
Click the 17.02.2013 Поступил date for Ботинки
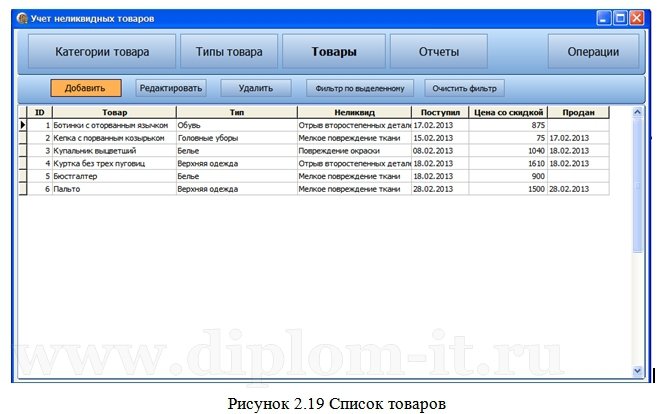pyautogui.click(x=440, y=125)
